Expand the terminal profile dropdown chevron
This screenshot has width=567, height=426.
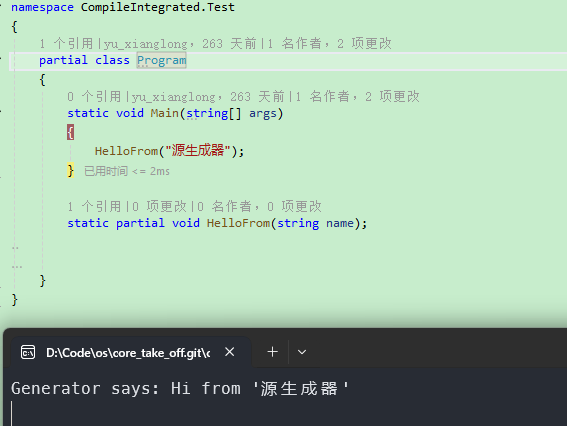pos(302,352)
